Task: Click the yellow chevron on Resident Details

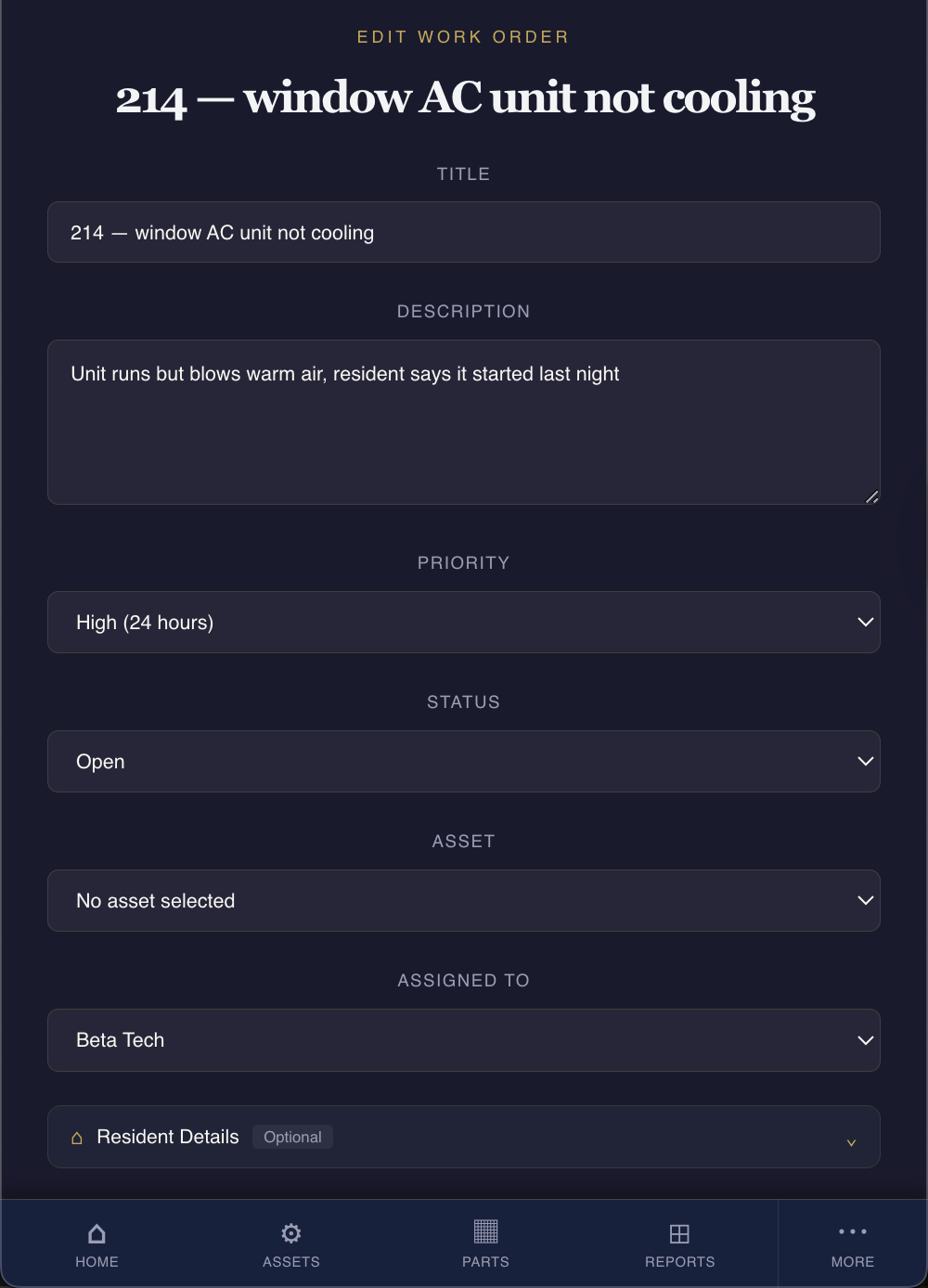Action: click(x=851, y=1142)
